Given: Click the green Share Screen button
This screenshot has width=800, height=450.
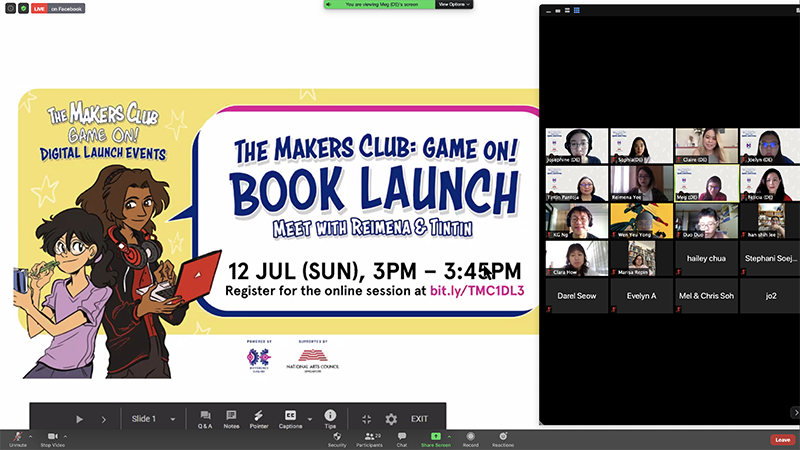Looking at the screenshot, I should point(436,439).
